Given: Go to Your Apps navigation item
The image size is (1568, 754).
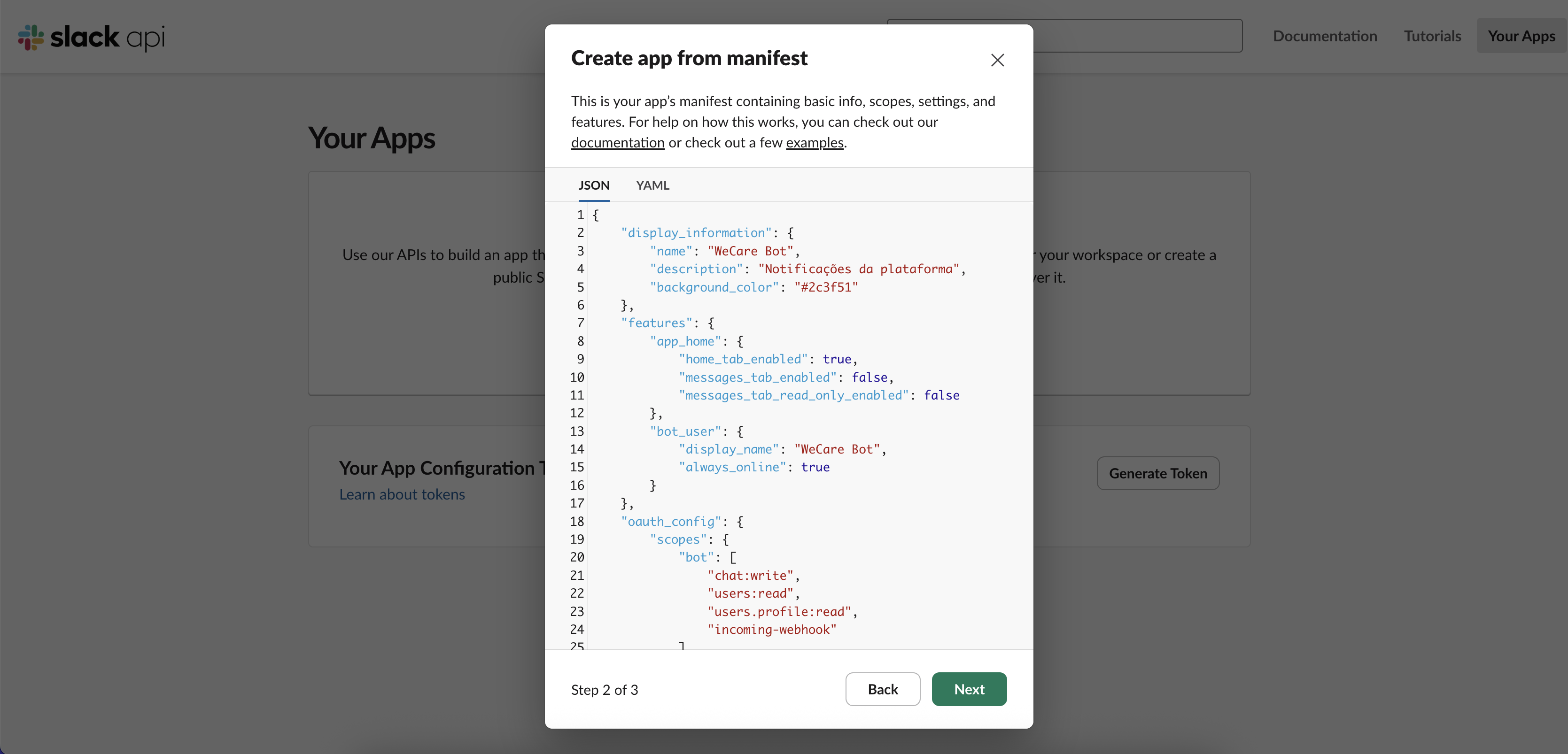Looking at the screenshot, I should point(1521,36).
